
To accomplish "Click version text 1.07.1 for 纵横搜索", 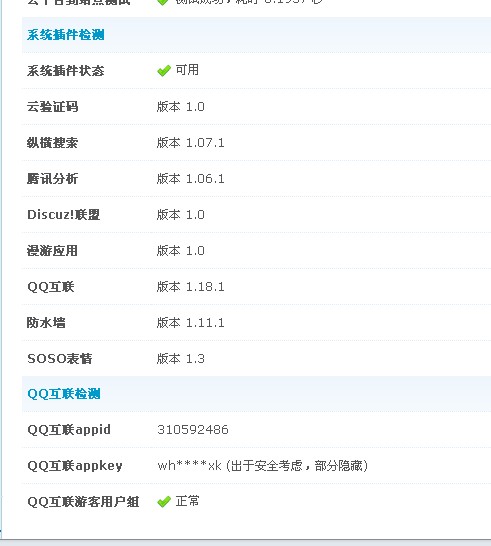I will 205,143.
